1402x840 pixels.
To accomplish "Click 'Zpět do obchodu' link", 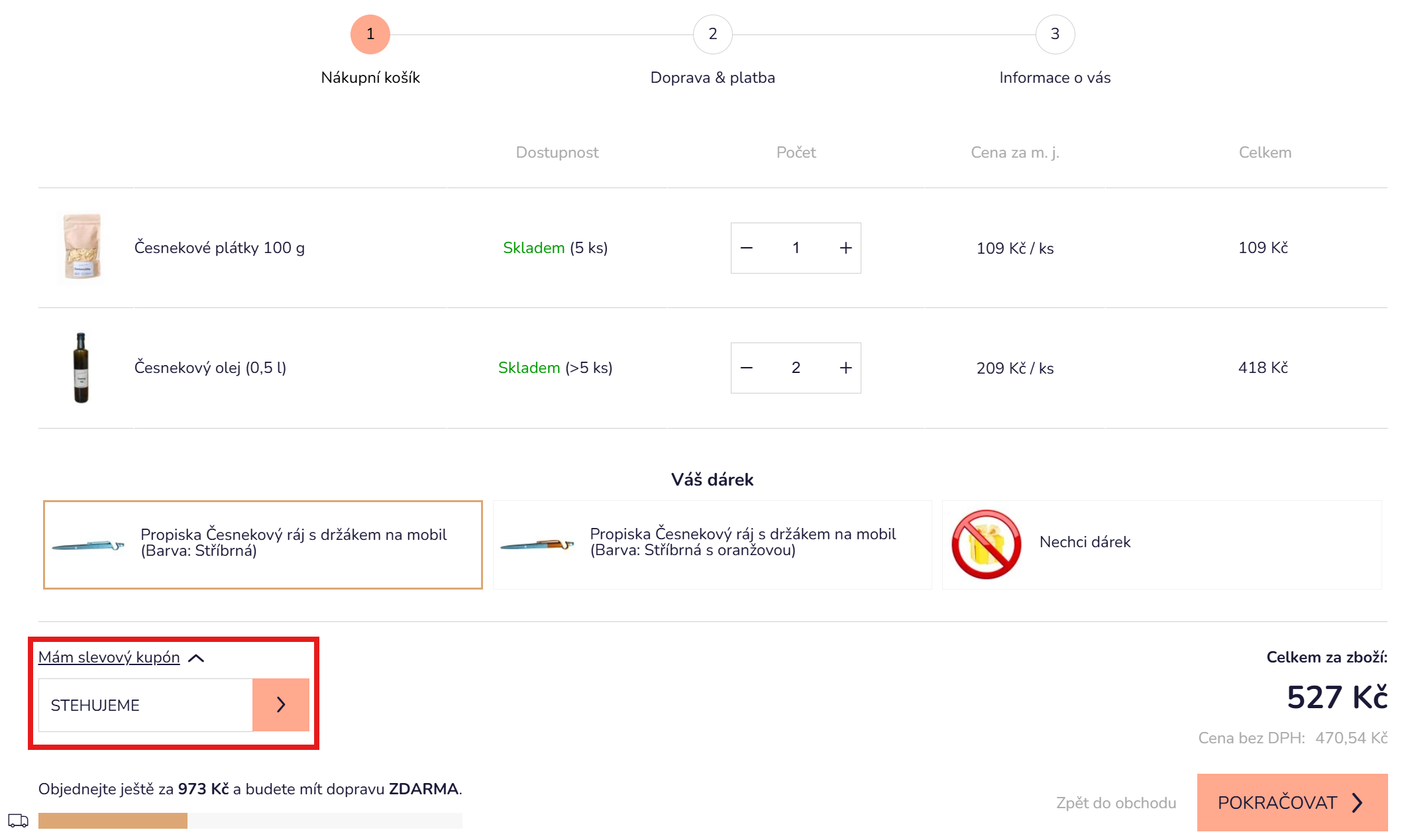I will pyautogui.click(x=1116, y=803).
